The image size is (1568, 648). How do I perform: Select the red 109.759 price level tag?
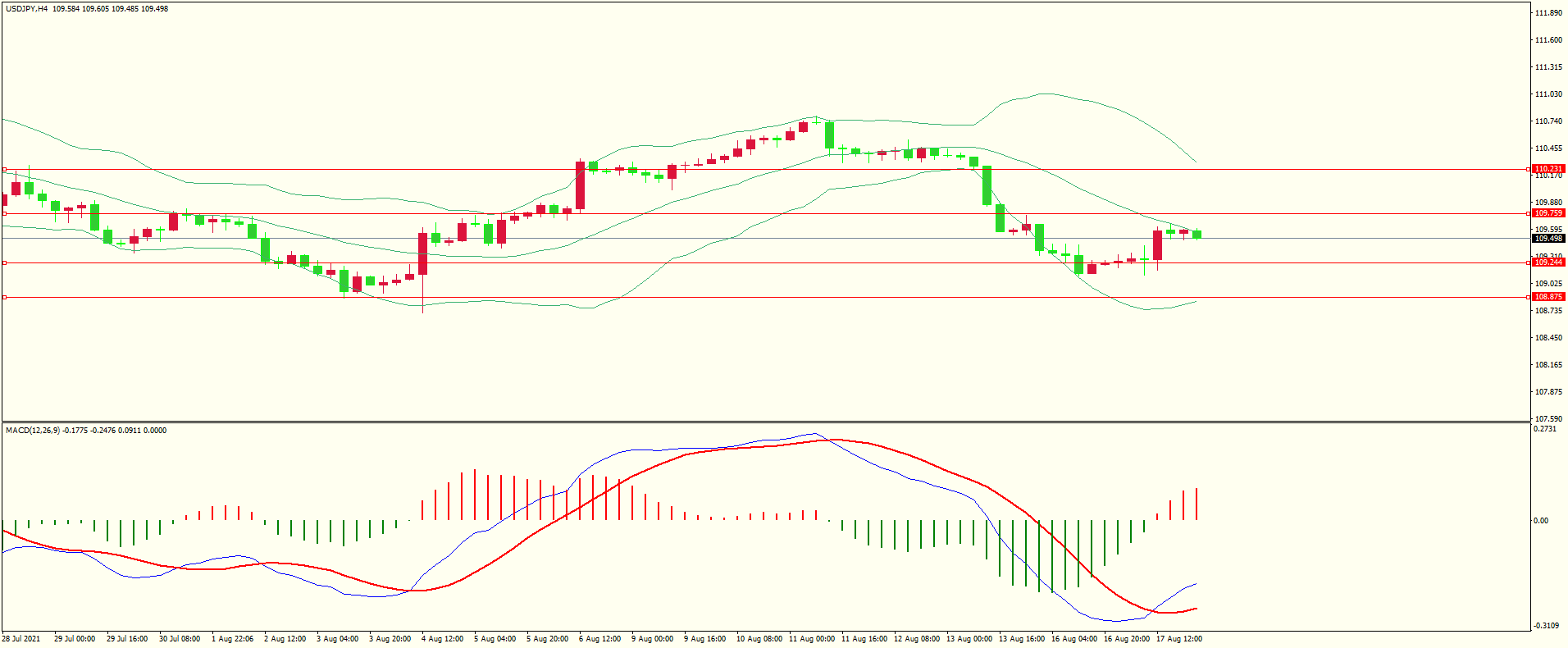pyautogui.click(x=1548, y=213)
